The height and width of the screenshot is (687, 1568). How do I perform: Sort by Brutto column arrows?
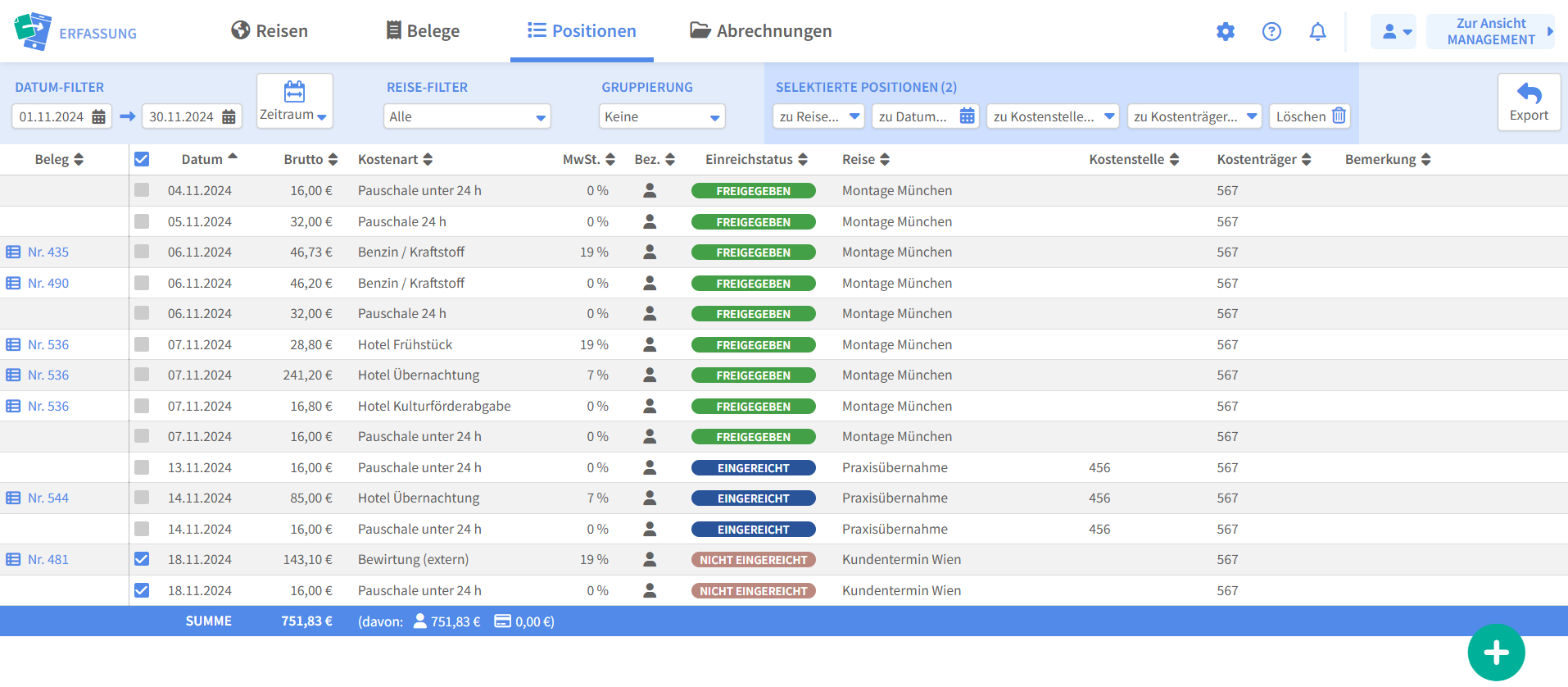(x=333, y=160)
